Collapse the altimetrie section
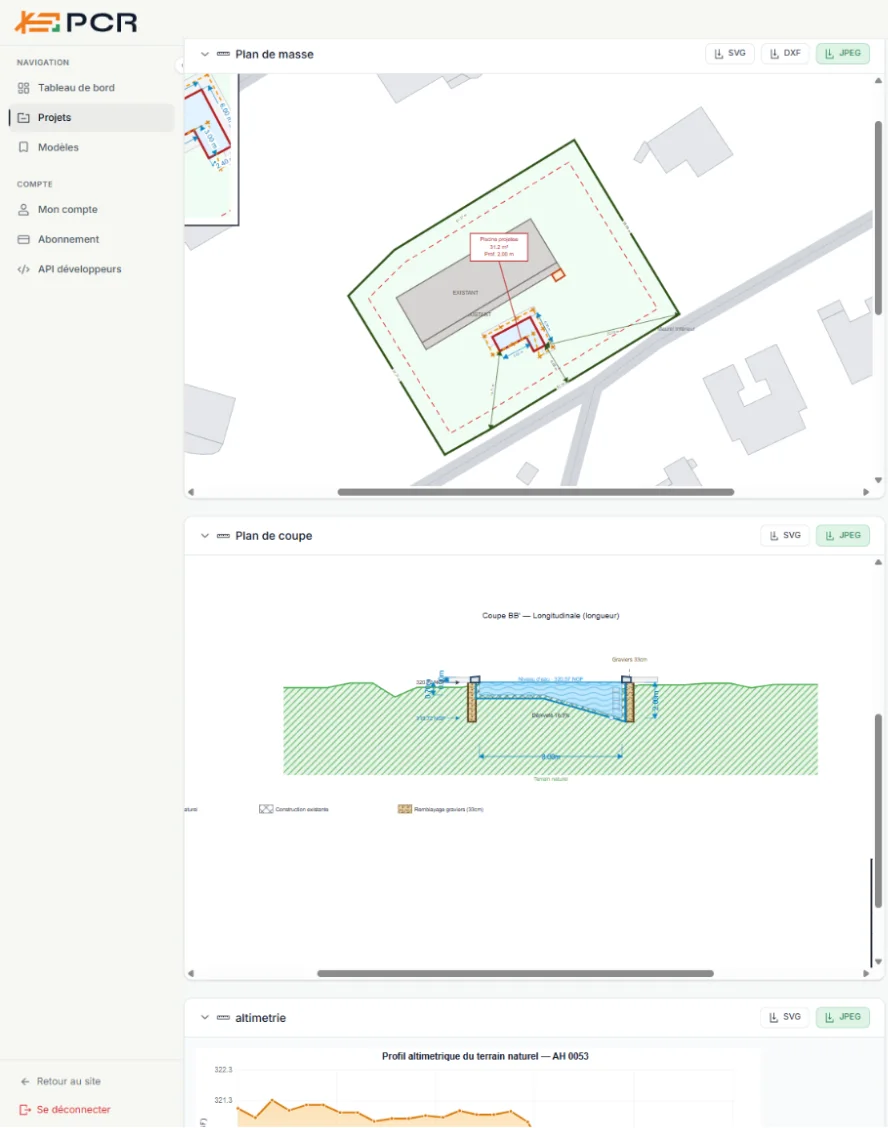Image resolution: width=888 pixels, height=1128 pixels. tap(204, 1017)
